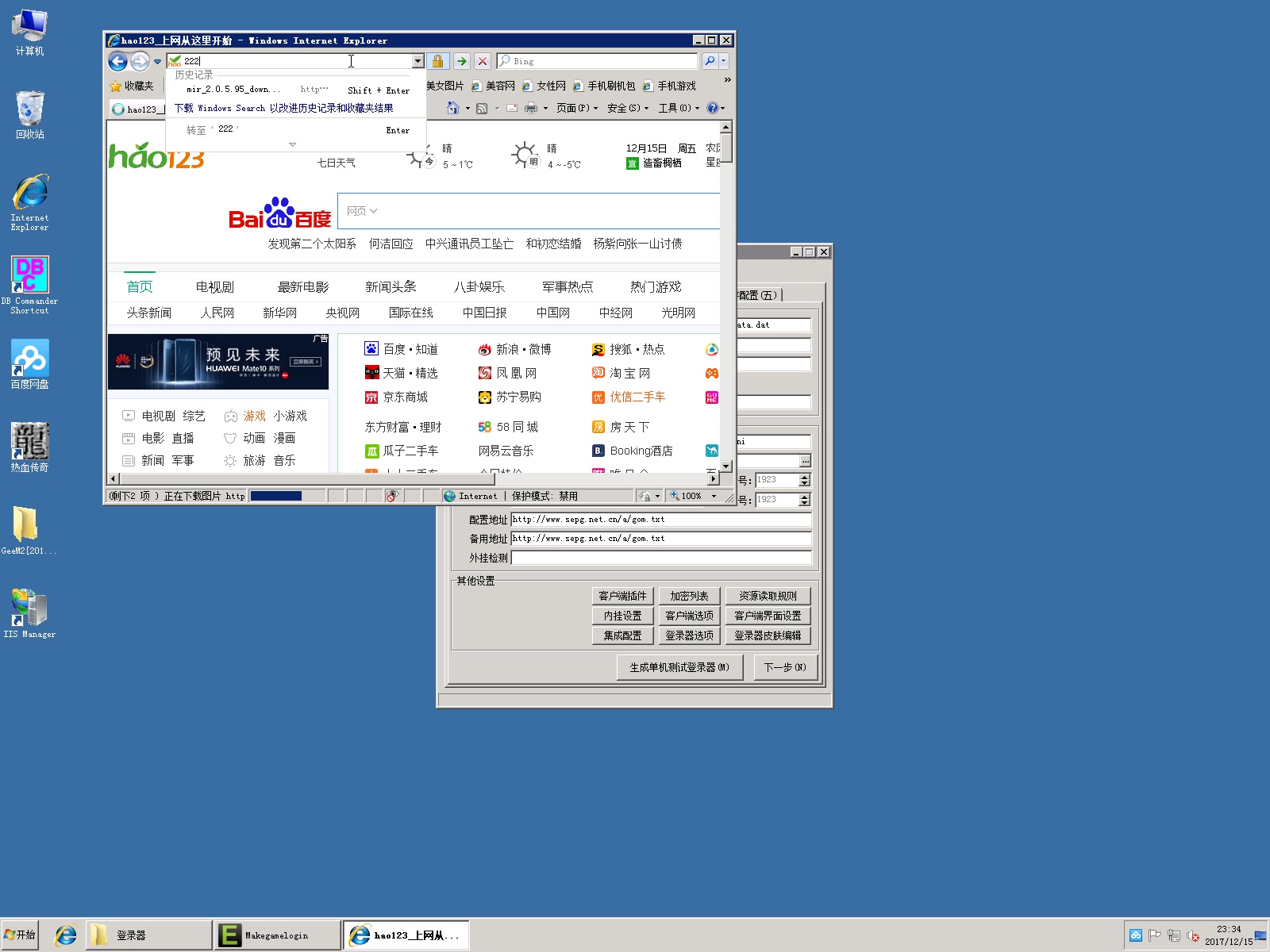Click the popup blocker status bar icon

392,496
